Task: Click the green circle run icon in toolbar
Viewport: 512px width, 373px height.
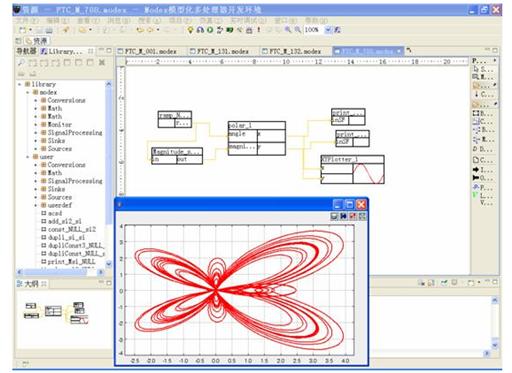Action: 210,30
